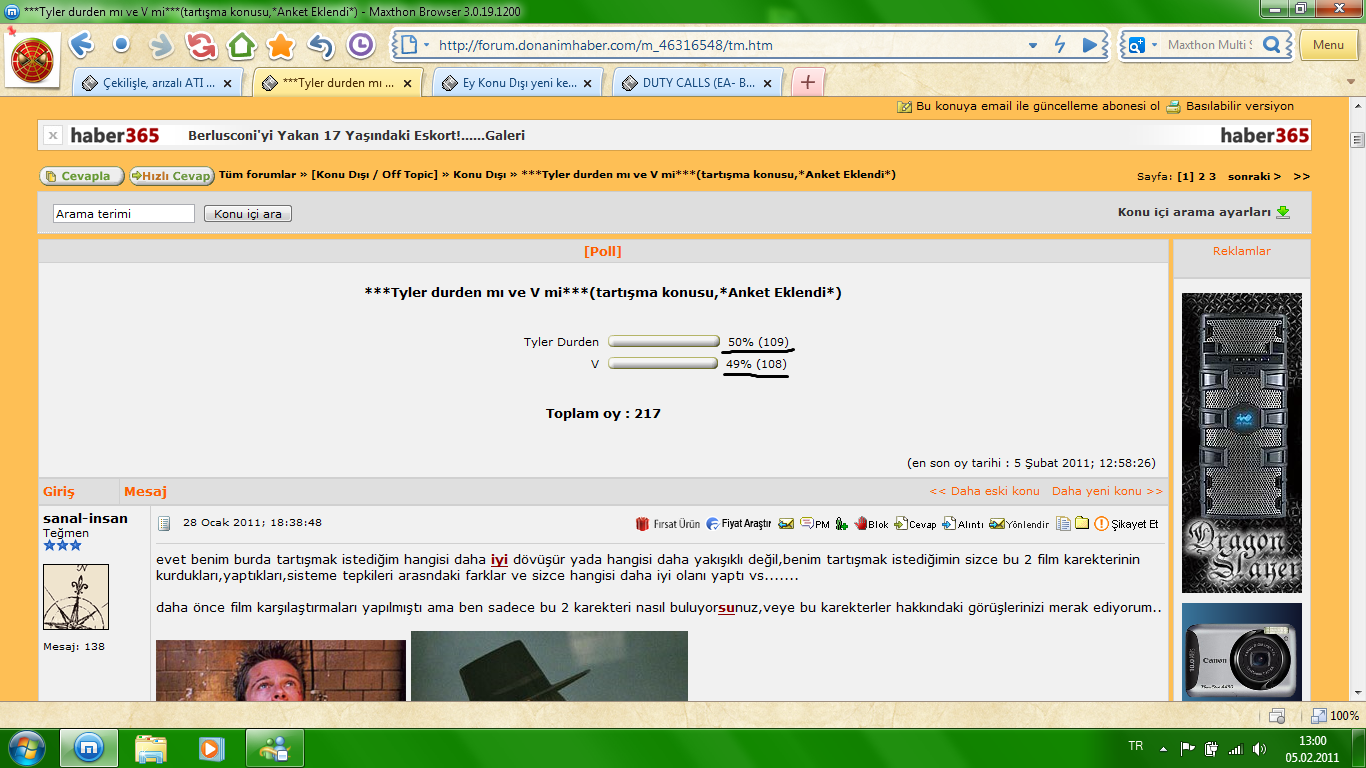Image resolution: width=1366 pixels, height=768 pixels.
Task: Expand the address bar URL dropdown arrow
Action: coord(1033,45)
